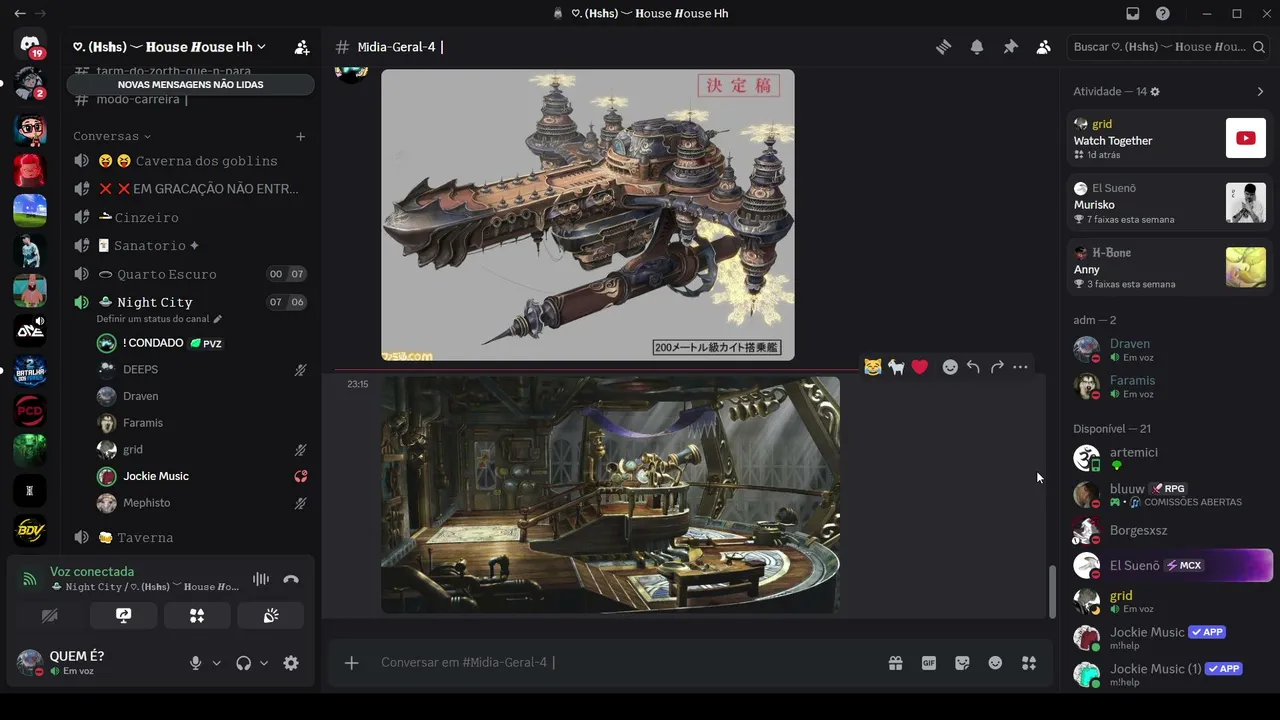Expand the Atividade panel chevron
The image size is (1280, 720).
[x=1260, y=92]
